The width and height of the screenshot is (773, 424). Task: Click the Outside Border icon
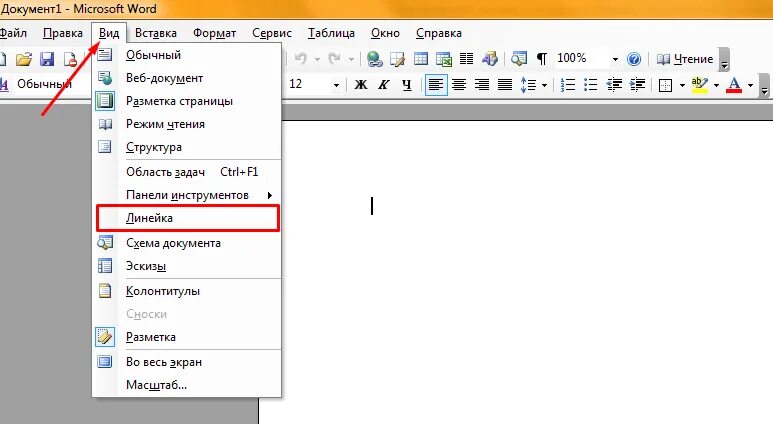coord(666,85)
